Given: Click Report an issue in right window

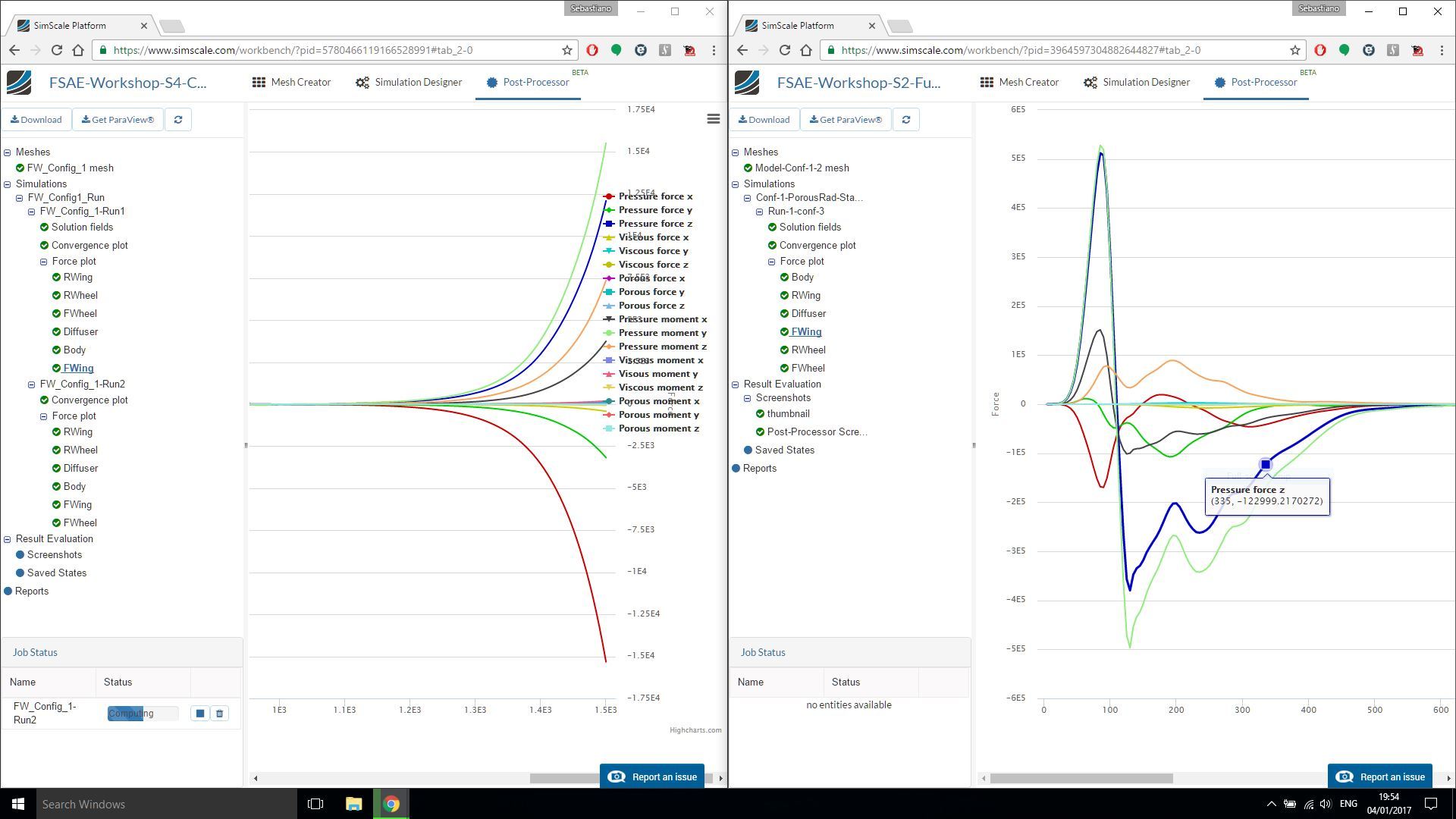Looking at the screenshot, I should tap(1379, 777).
